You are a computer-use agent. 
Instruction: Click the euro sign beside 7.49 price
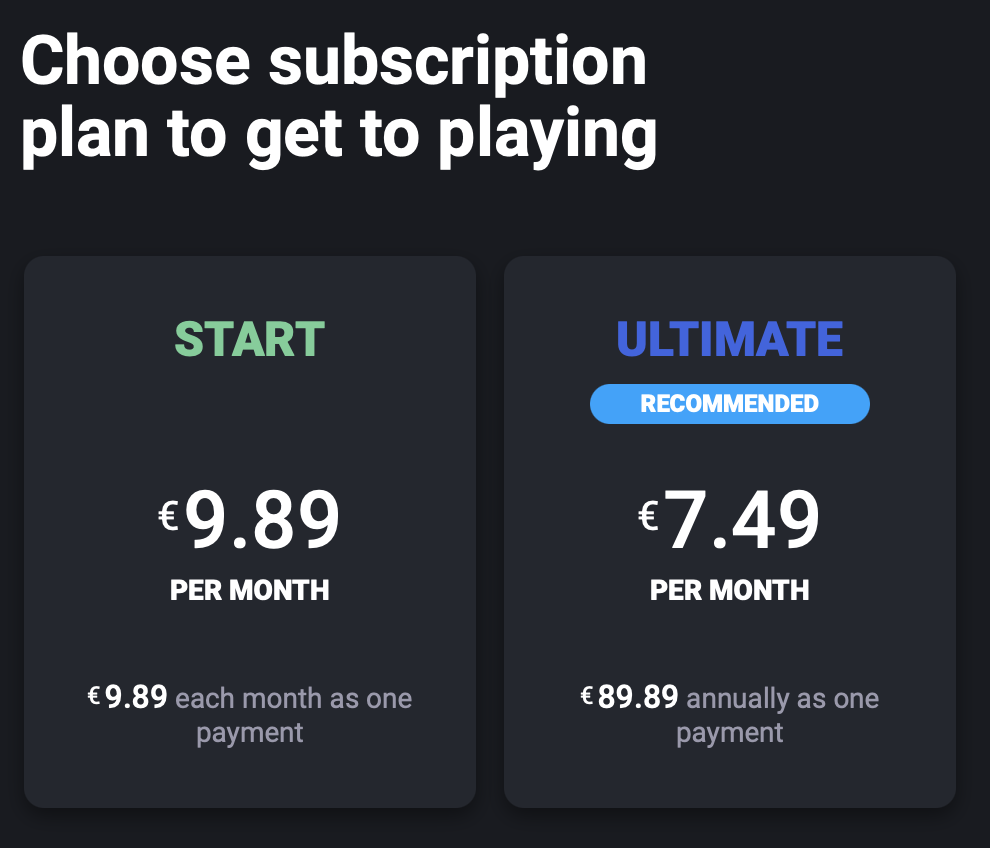pos(649,516)
